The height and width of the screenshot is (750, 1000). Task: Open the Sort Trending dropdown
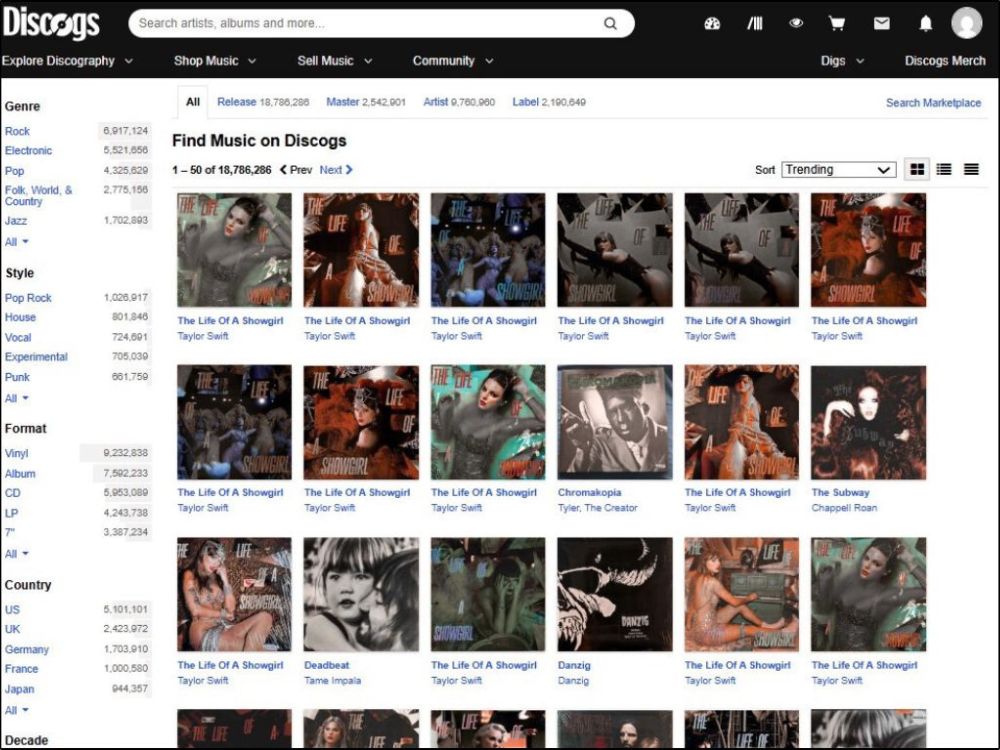click(x=839, y=170)
